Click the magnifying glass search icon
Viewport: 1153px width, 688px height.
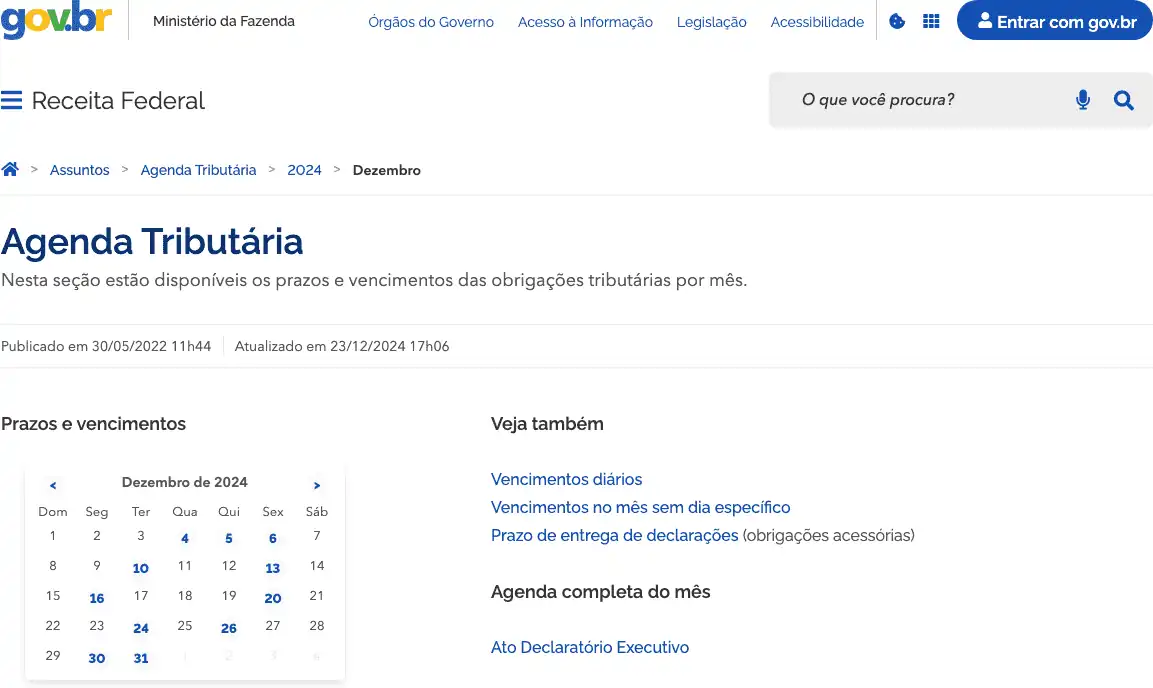1124,100
